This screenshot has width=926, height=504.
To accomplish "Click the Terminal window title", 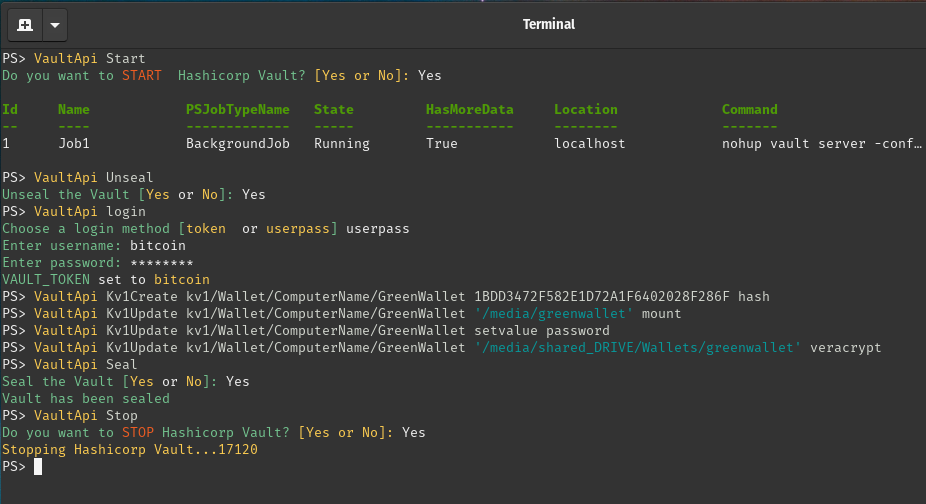I will 549,24.
